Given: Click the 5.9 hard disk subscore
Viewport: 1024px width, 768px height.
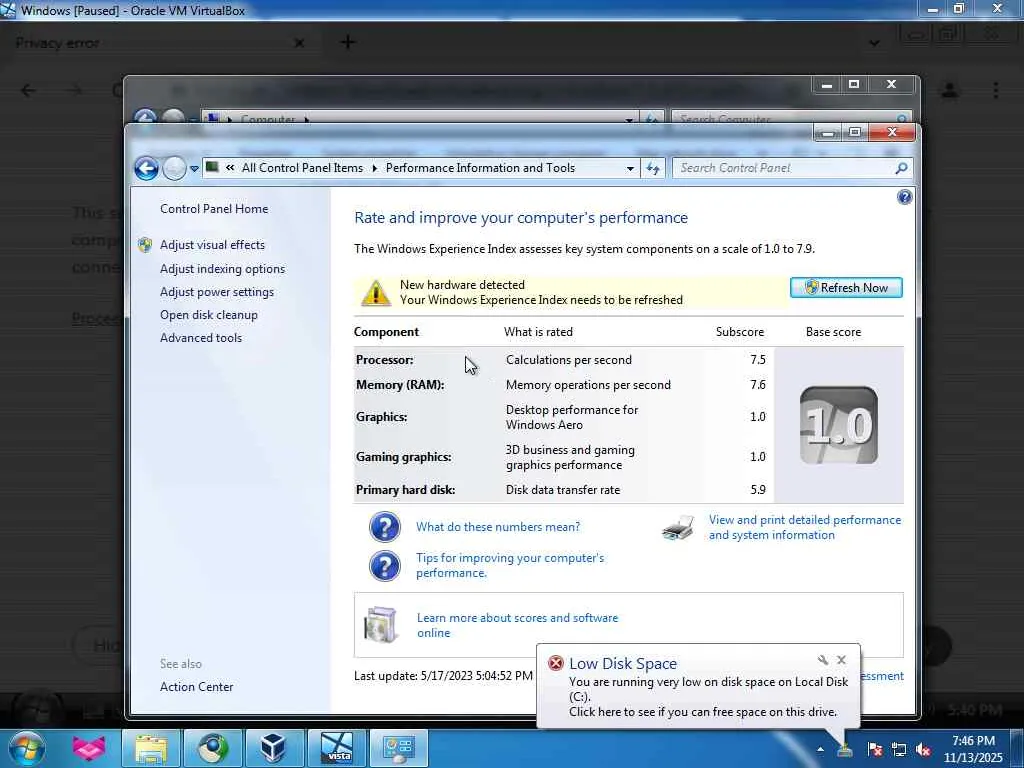Looking at the screenshot, I should pos(758,490).
